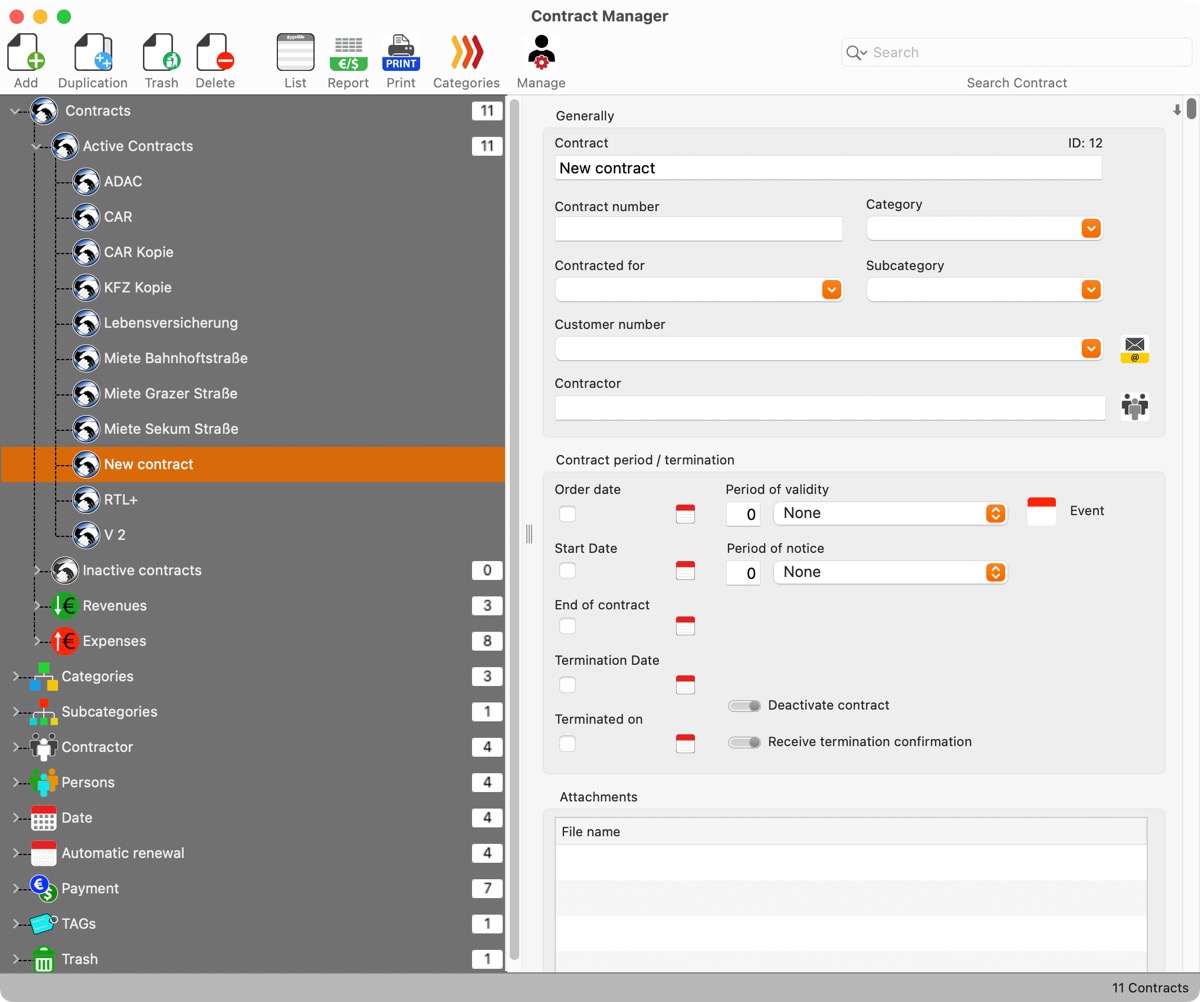Expand the Contractor tree node
The height and width of the screenshot is (1002, 1200).
pos(16,747)
